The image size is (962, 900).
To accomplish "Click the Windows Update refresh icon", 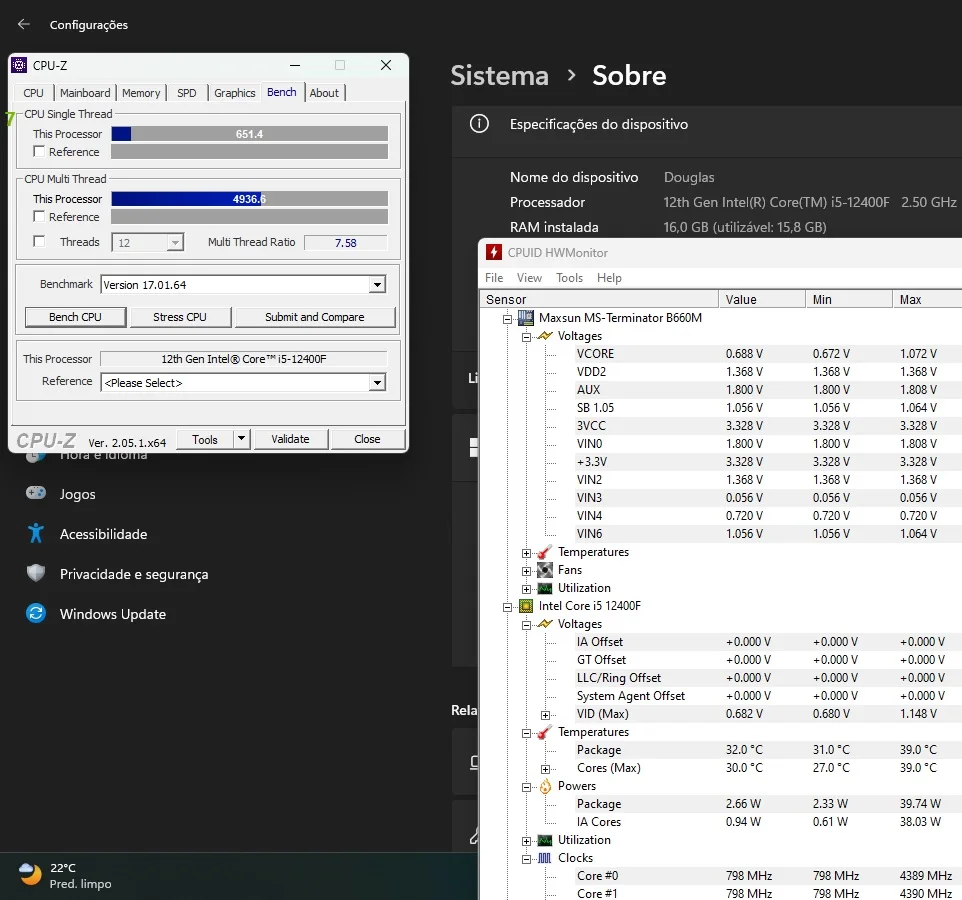I will pos(36,613).
